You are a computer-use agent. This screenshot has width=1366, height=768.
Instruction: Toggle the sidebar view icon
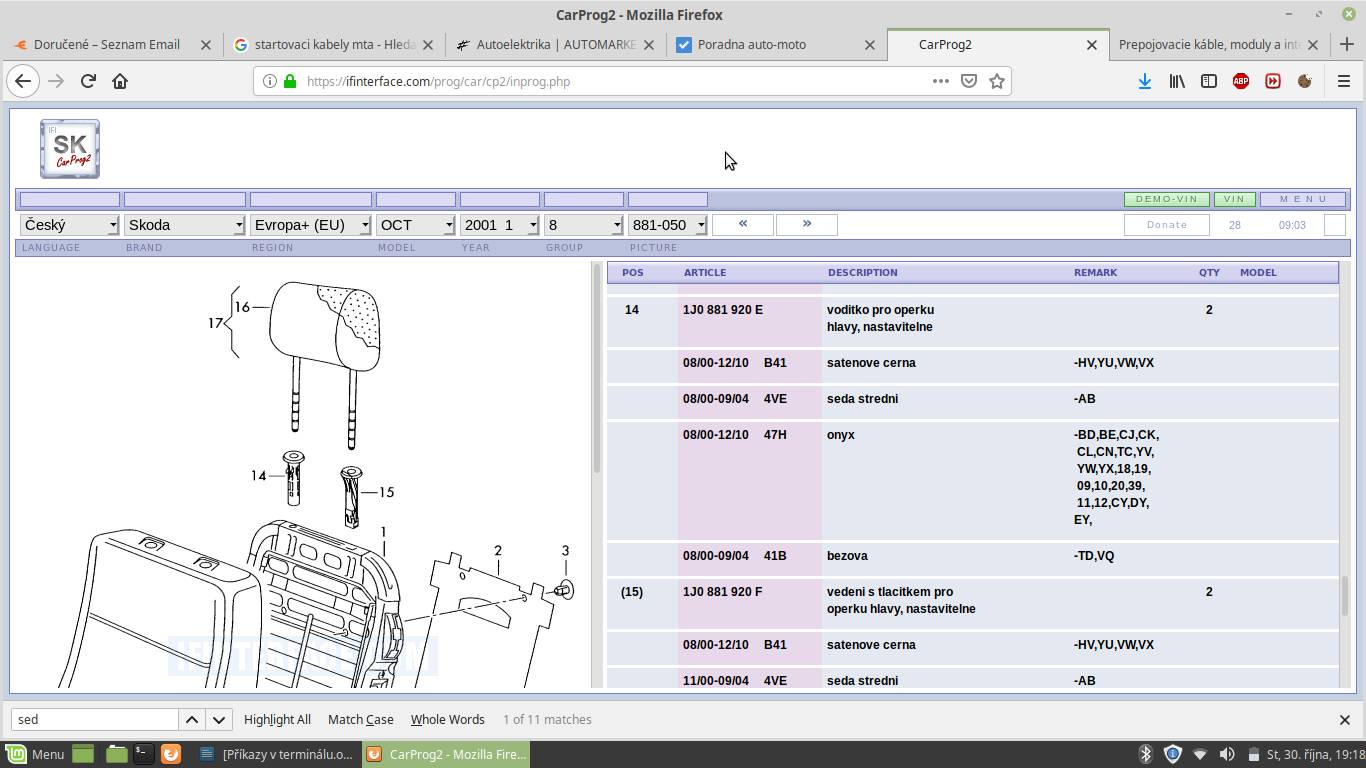(1209, 81)
